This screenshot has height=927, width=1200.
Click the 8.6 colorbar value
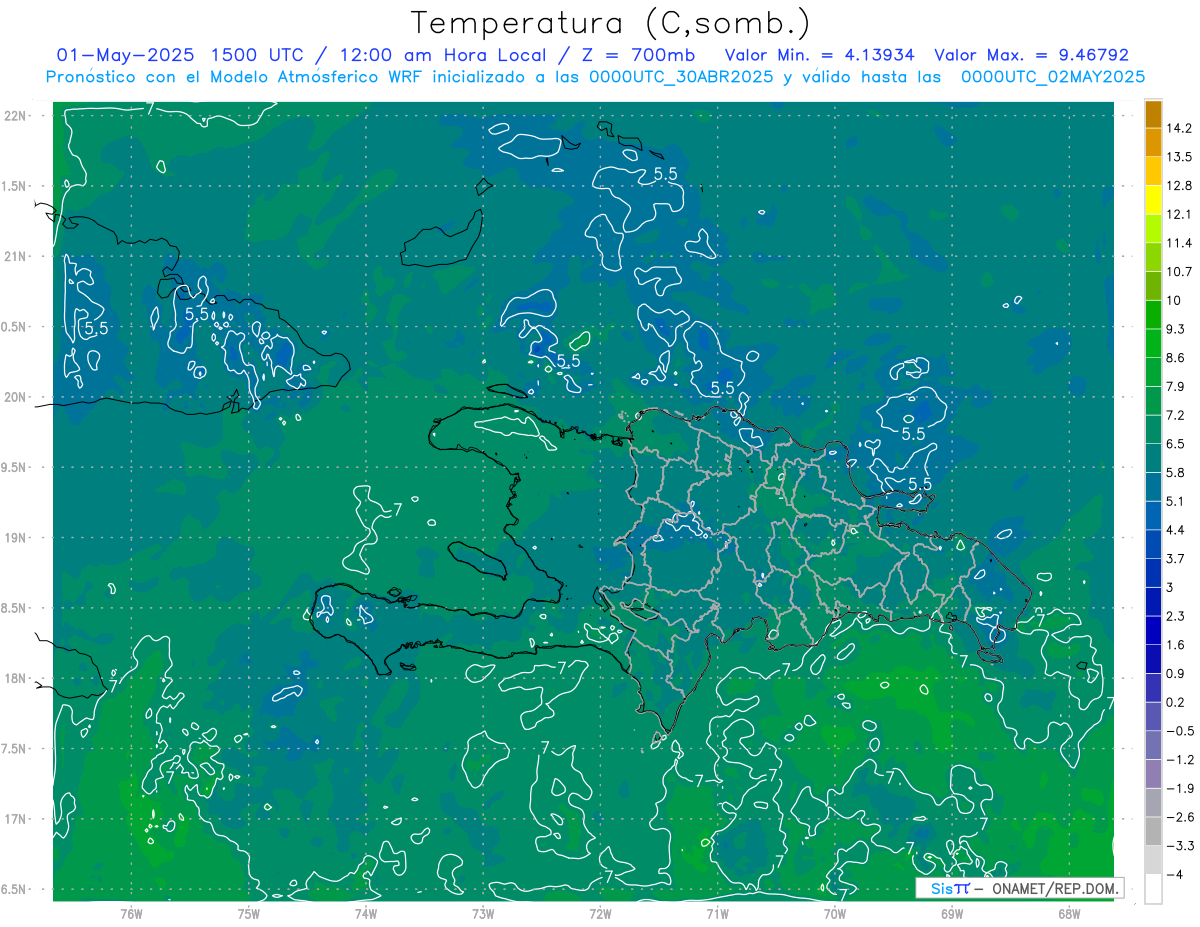[x=1175, y=358]
